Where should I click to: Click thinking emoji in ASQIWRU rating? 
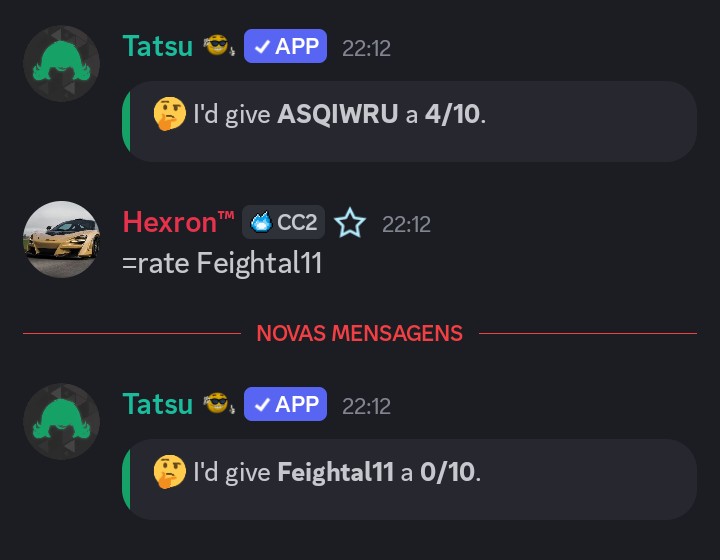[x=170, y=114]
